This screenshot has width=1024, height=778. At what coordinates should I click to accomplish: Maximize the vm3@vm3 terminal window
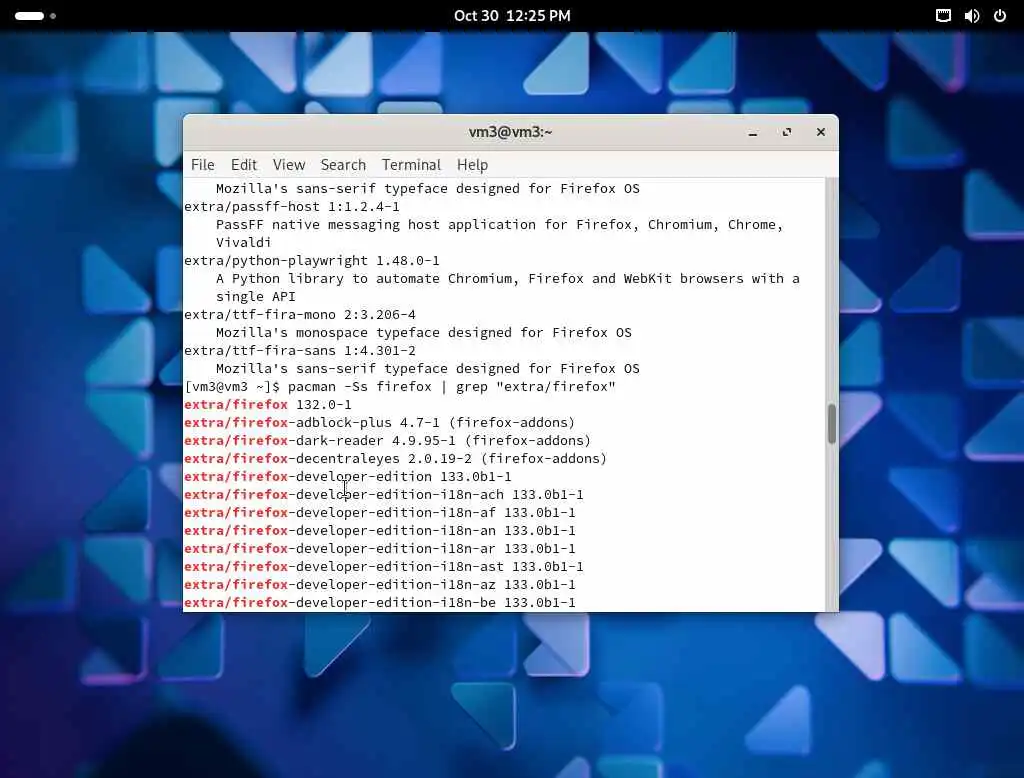(787, 133)
